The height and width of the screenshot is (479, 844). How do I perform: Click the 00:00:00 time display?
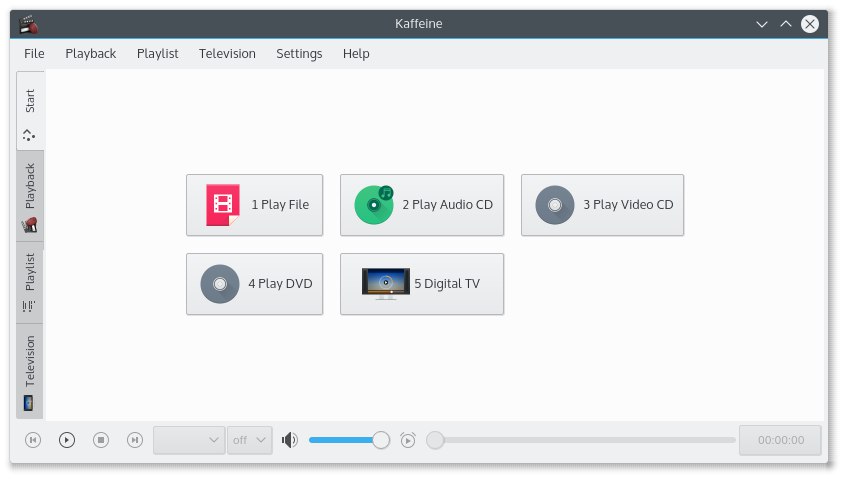click(780, 440)
